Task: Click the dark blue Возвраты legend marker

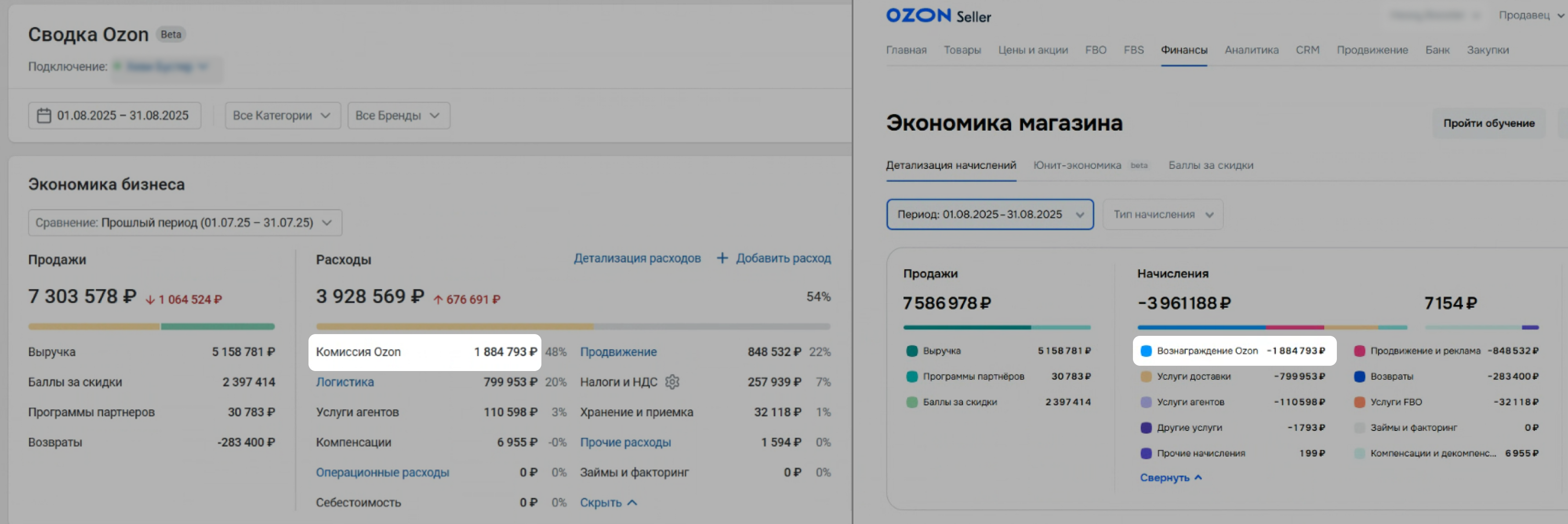Action: [1359, 376]
